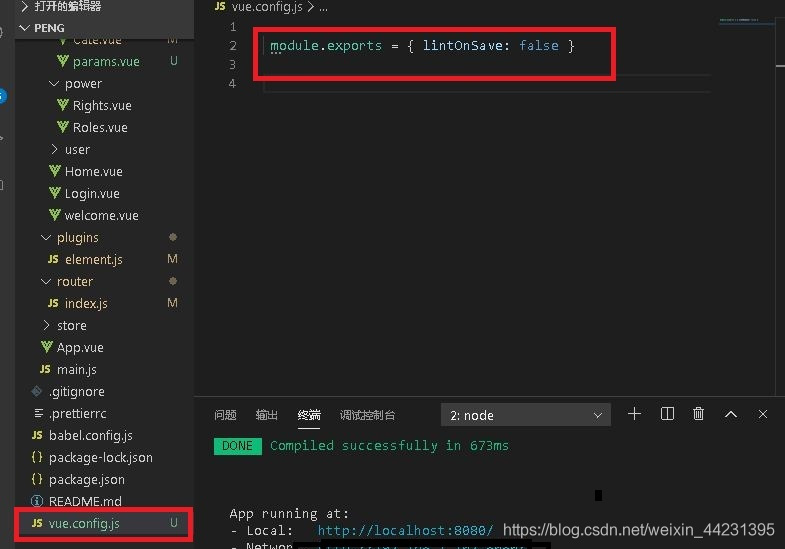The height and width of the screenshot is (549, 785).
Task: Select the README.md file
Action: pyautogui.click(x=85, y=501)
